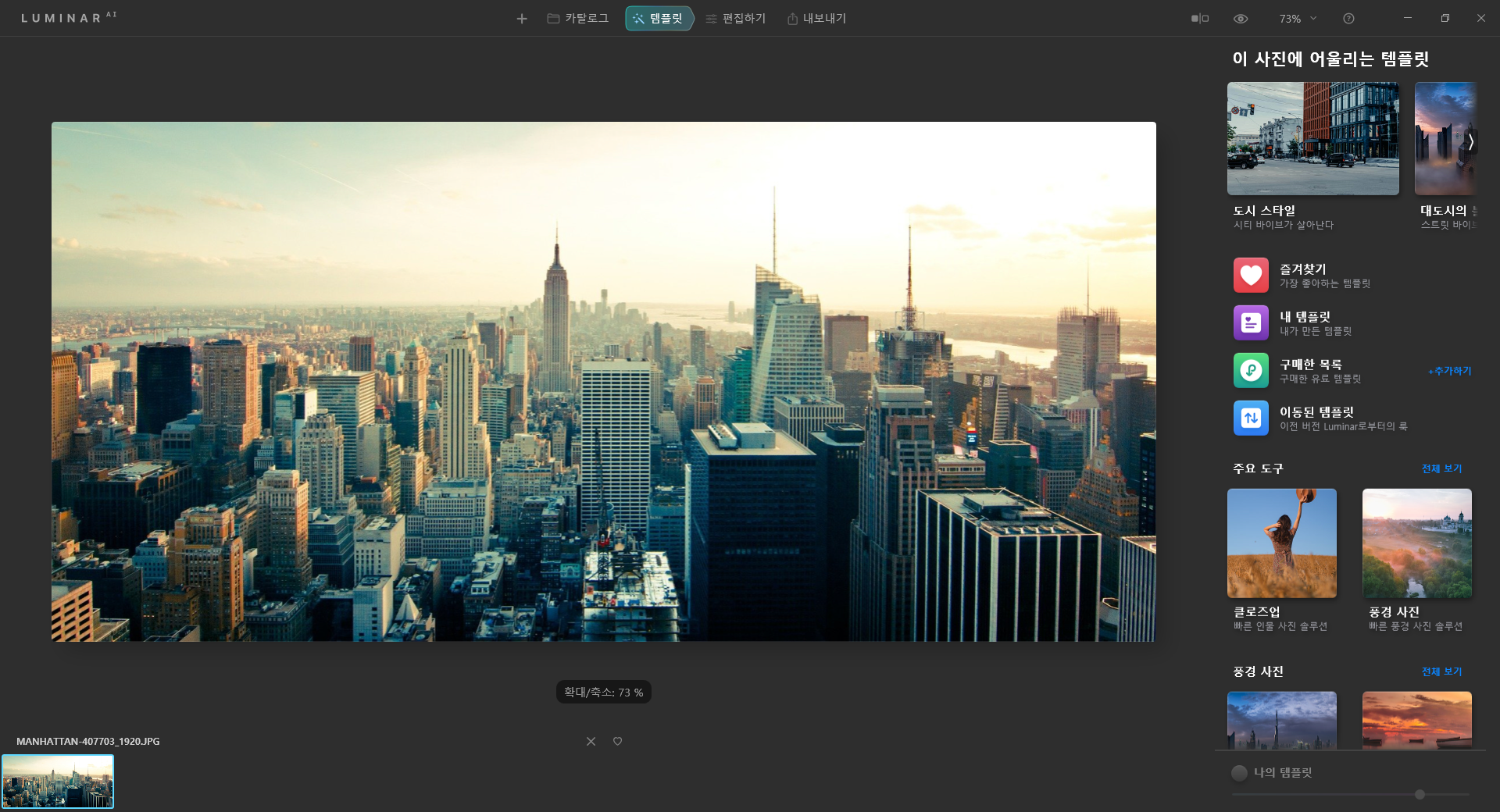Toggle the 나의 템플릿 circle
Screen dimensions: 1500x812
click(1239, 773)
